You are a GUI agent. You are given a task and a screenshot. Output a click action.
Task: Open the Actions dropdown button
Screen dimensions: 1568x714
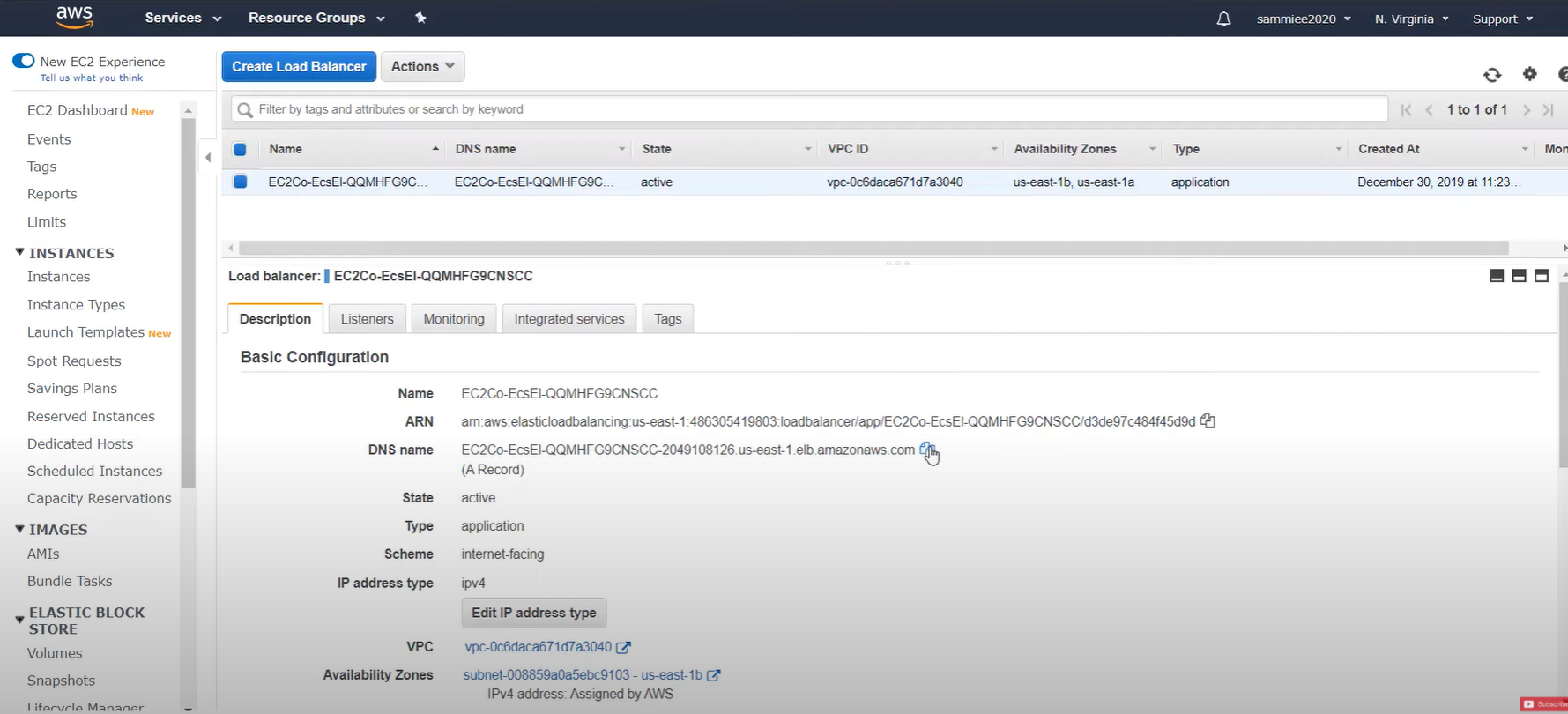[422, 67]
